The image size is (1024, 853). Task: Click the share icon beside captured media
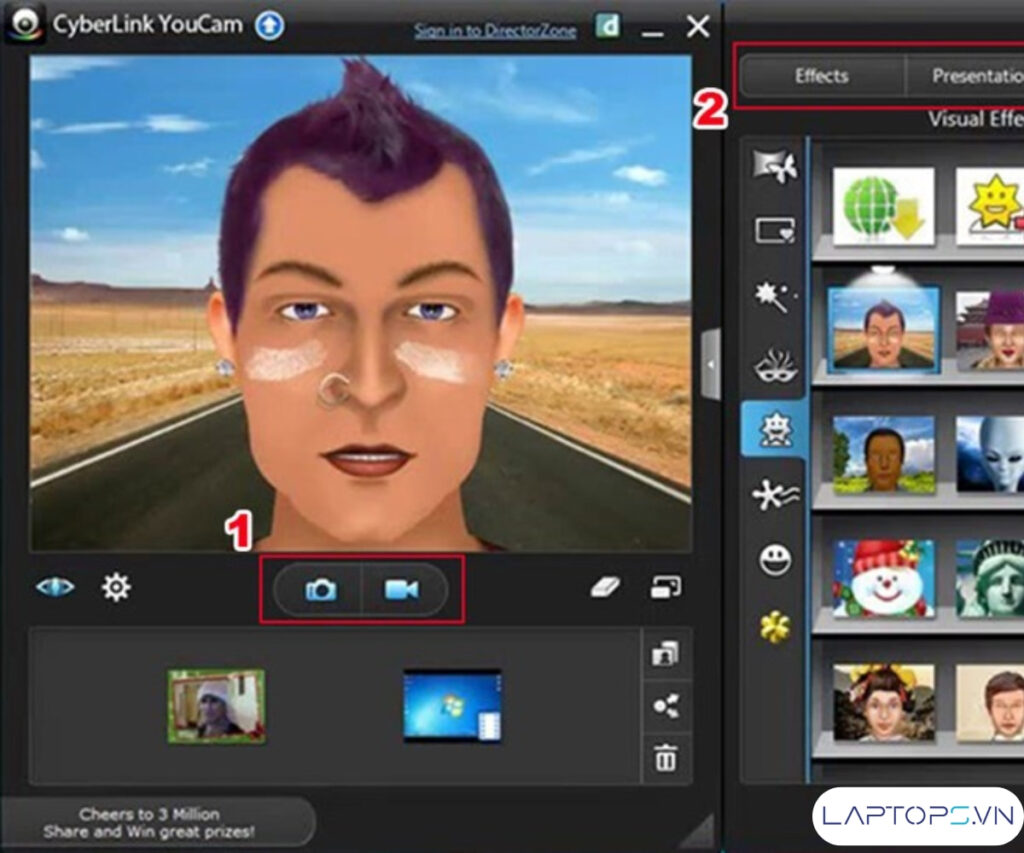coord(665,706)
